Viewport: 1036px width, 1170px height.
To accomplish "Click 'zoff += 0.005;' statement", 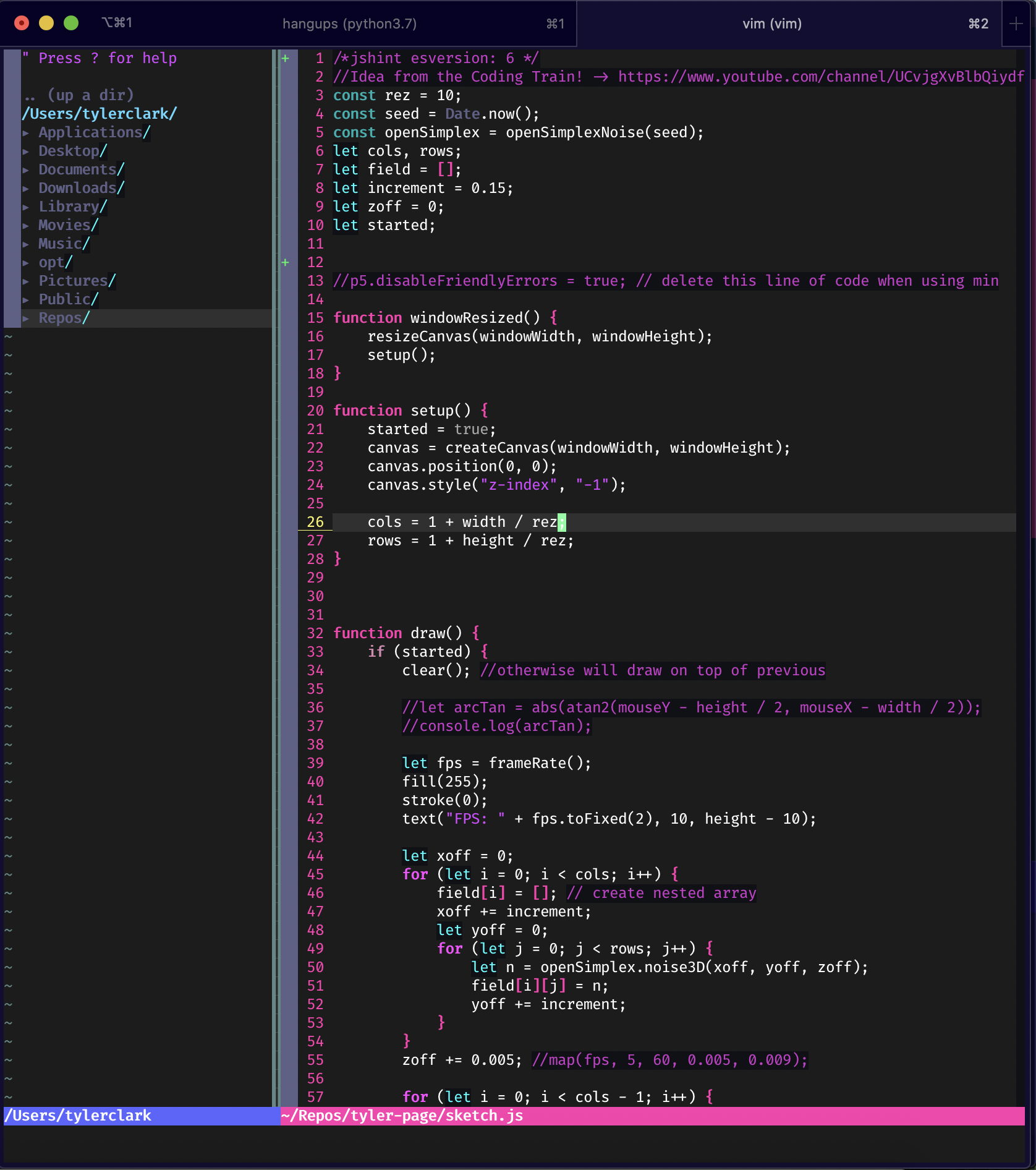I will [462, 1060].
